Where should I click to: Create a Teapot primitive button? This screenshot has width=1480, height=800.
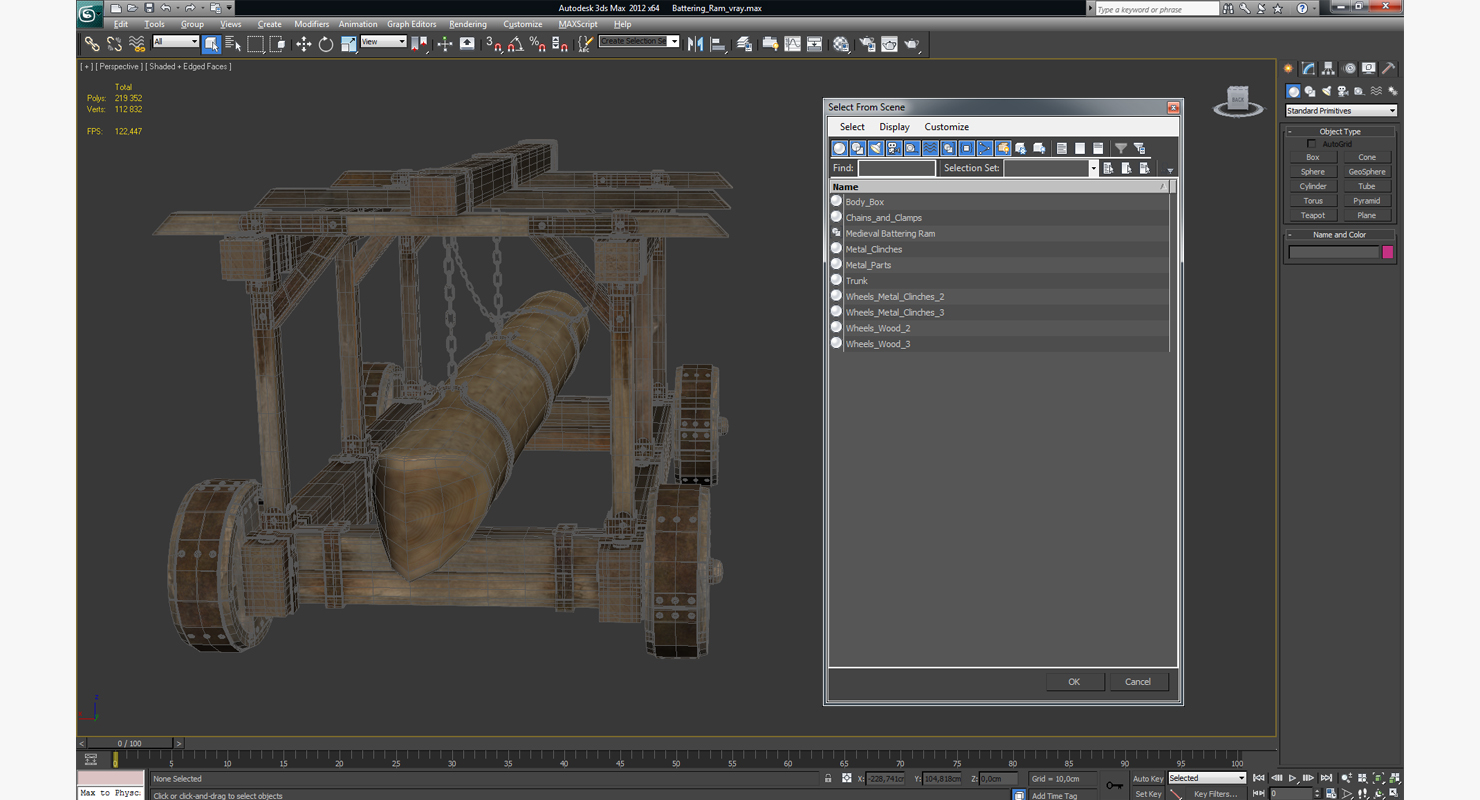tap(1313, 215)
